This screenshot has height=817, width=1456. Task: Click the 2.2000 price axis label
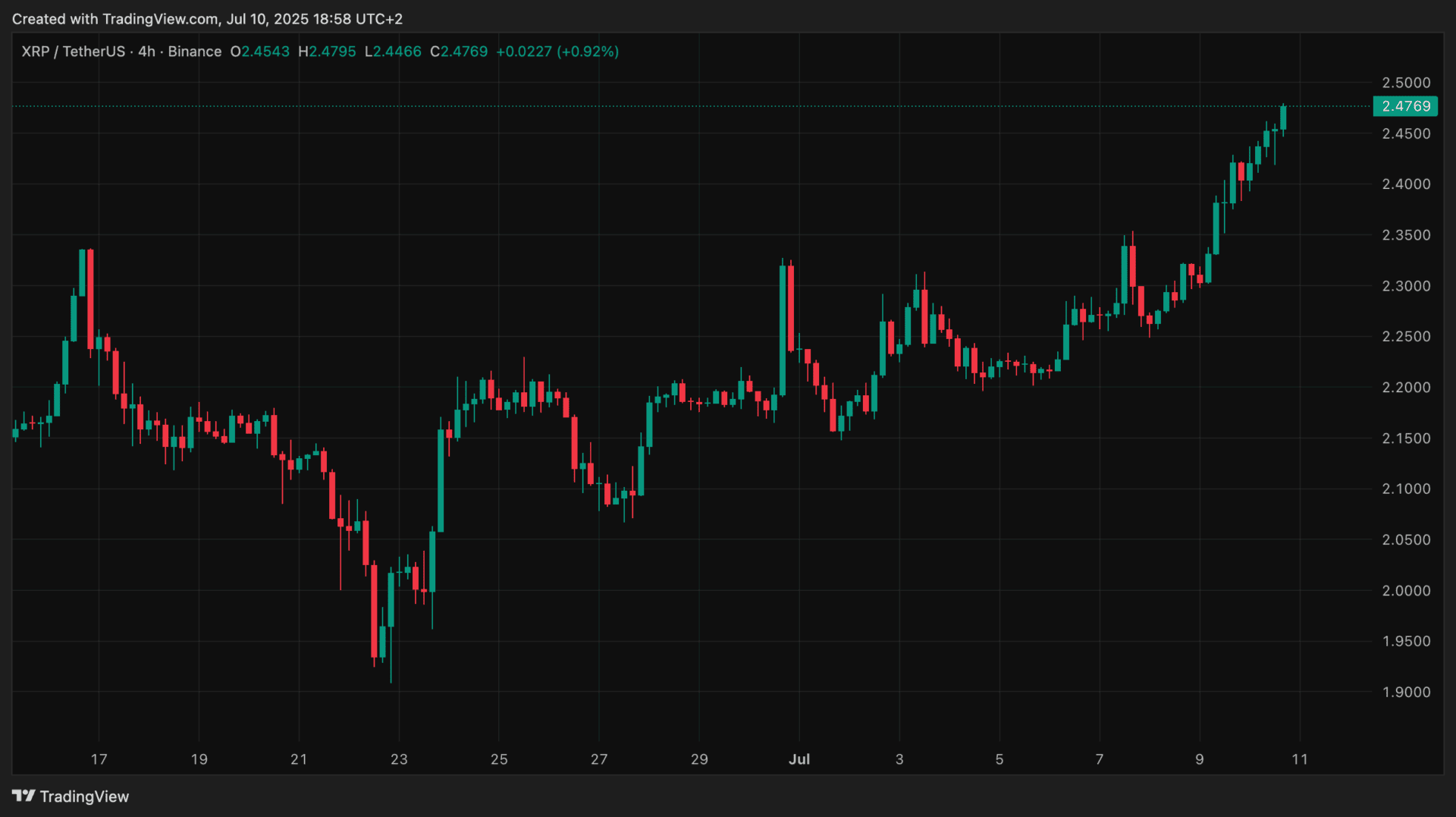(x=1406, y=388)
